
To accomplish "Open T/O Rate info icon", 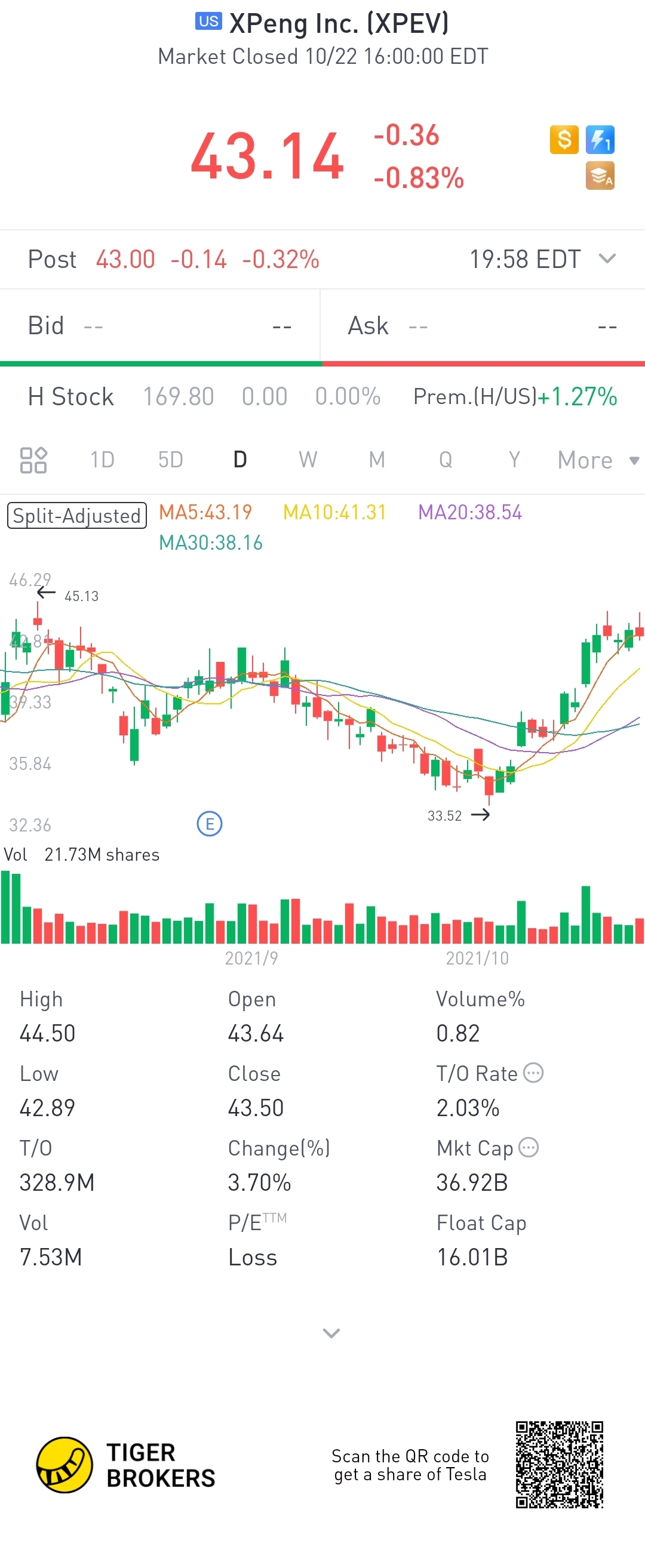I will 533,1073.
